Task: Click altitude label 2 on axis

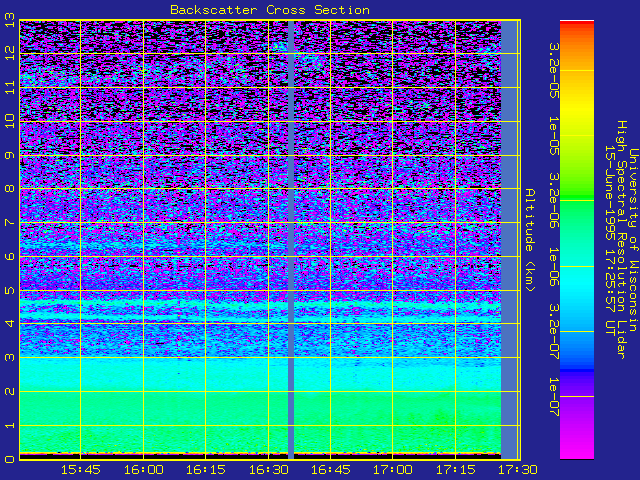Action: [10, 391]
